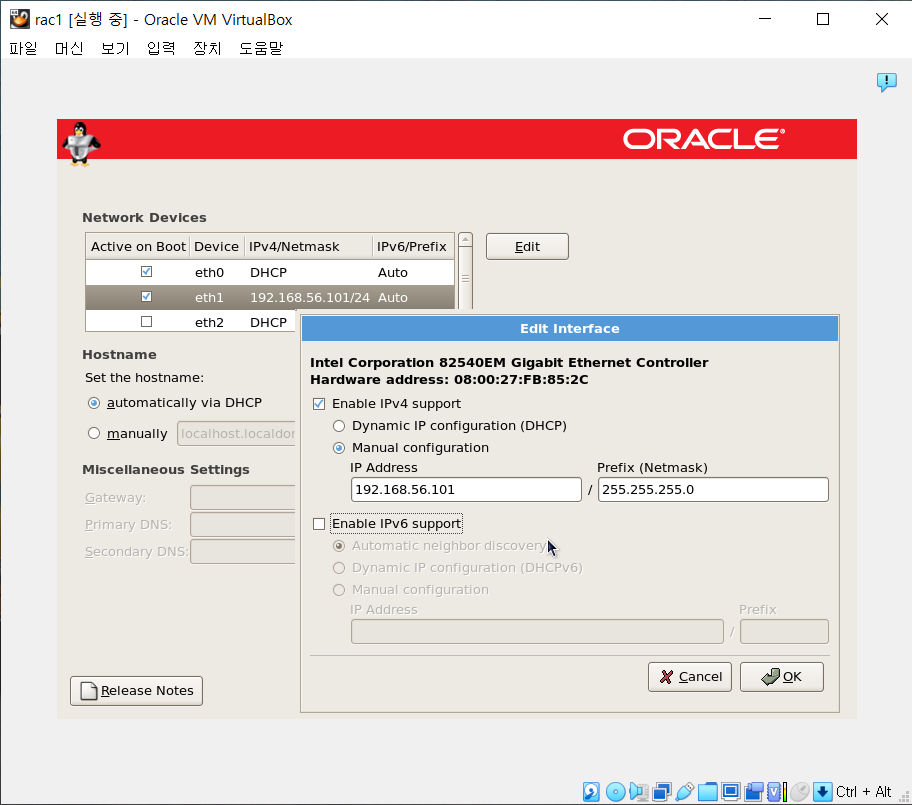Click the optical disc status icon
Screen dimensions: 912x805
tap(615, 792)
